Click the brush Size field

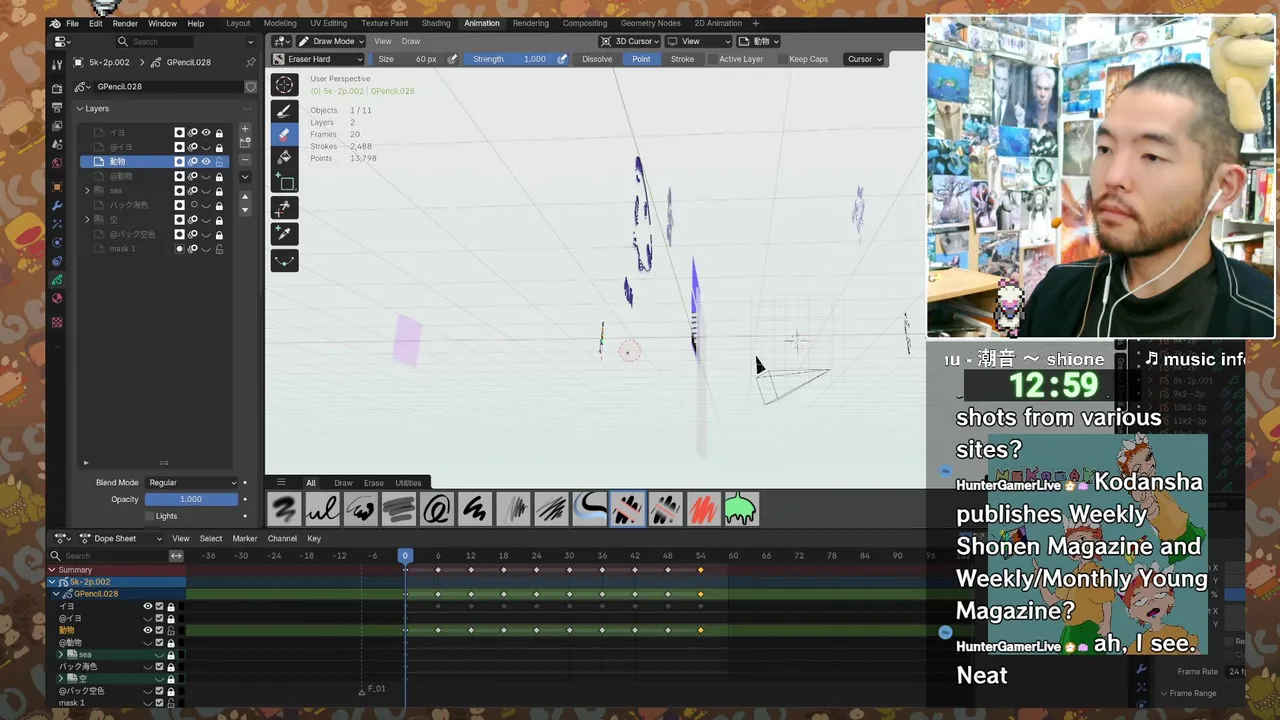407,59
